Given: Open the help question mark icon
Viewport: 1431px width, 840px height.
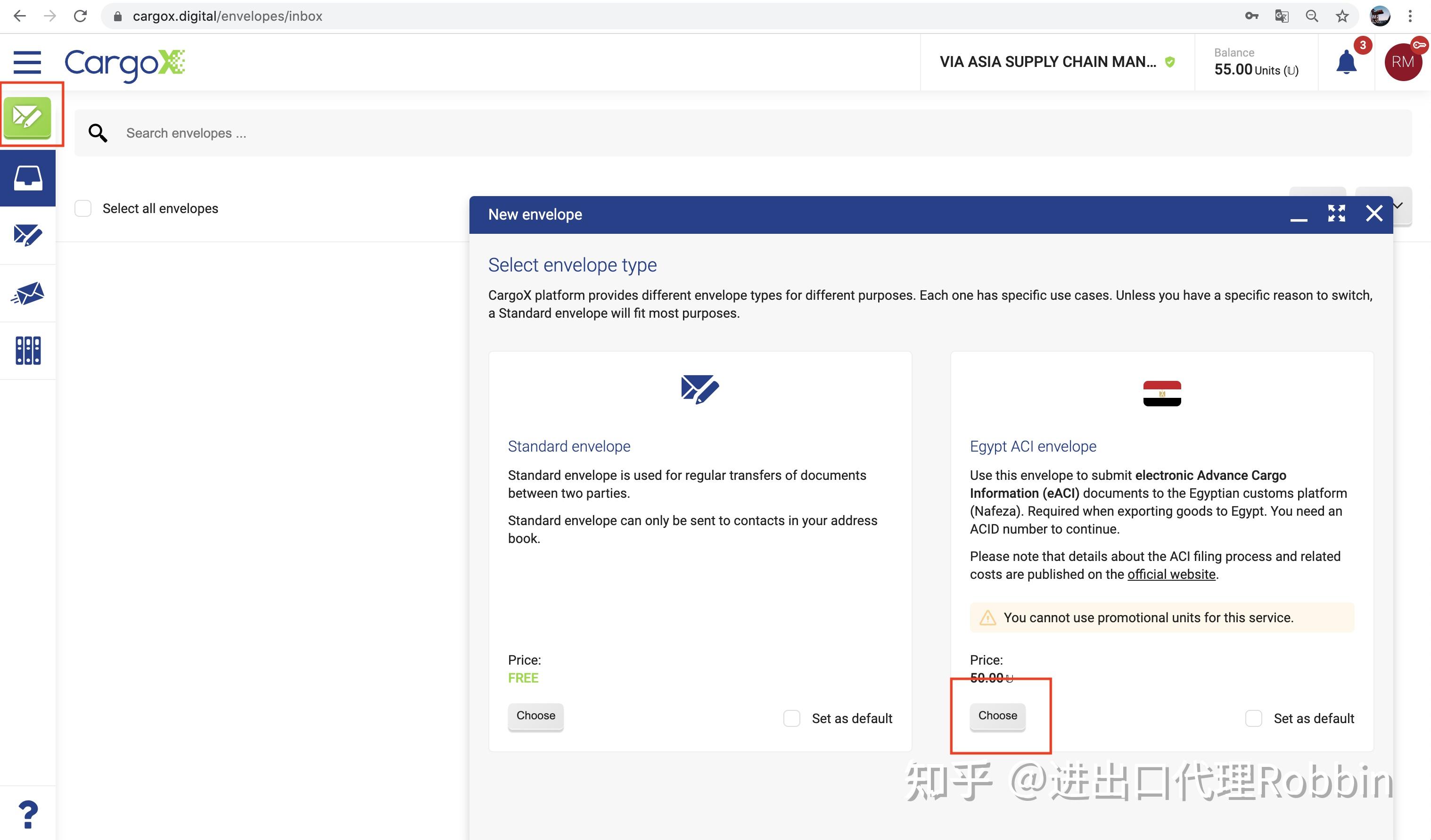Looking at the screenshot, I should coord(27,815).
